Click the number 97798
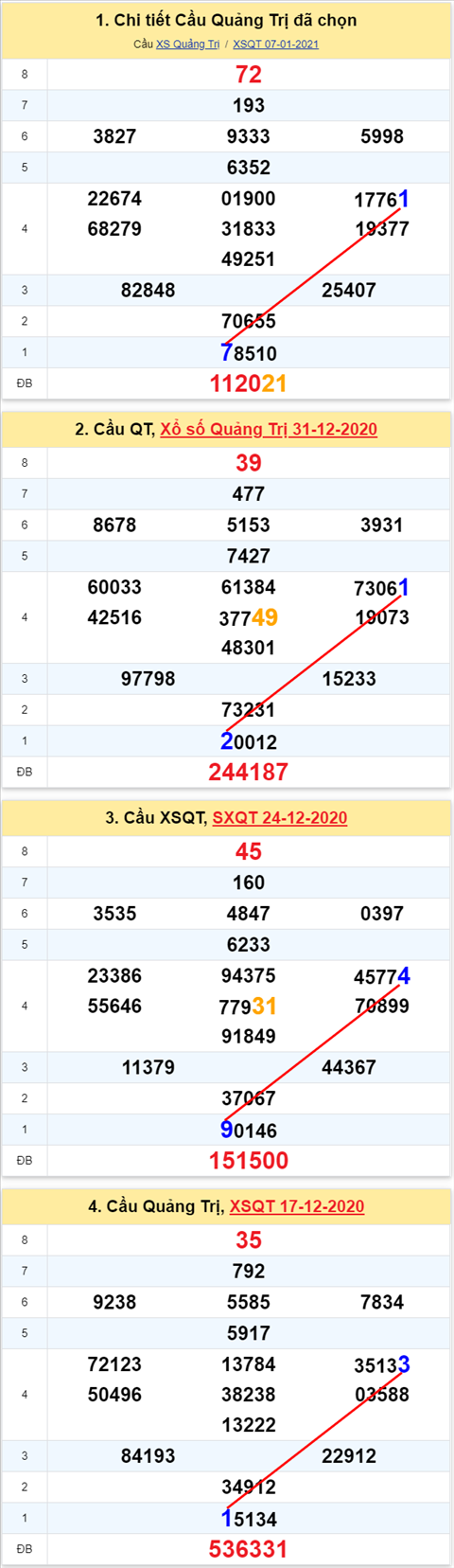Viewport: 454px width, 1568px height. point(148,678)
